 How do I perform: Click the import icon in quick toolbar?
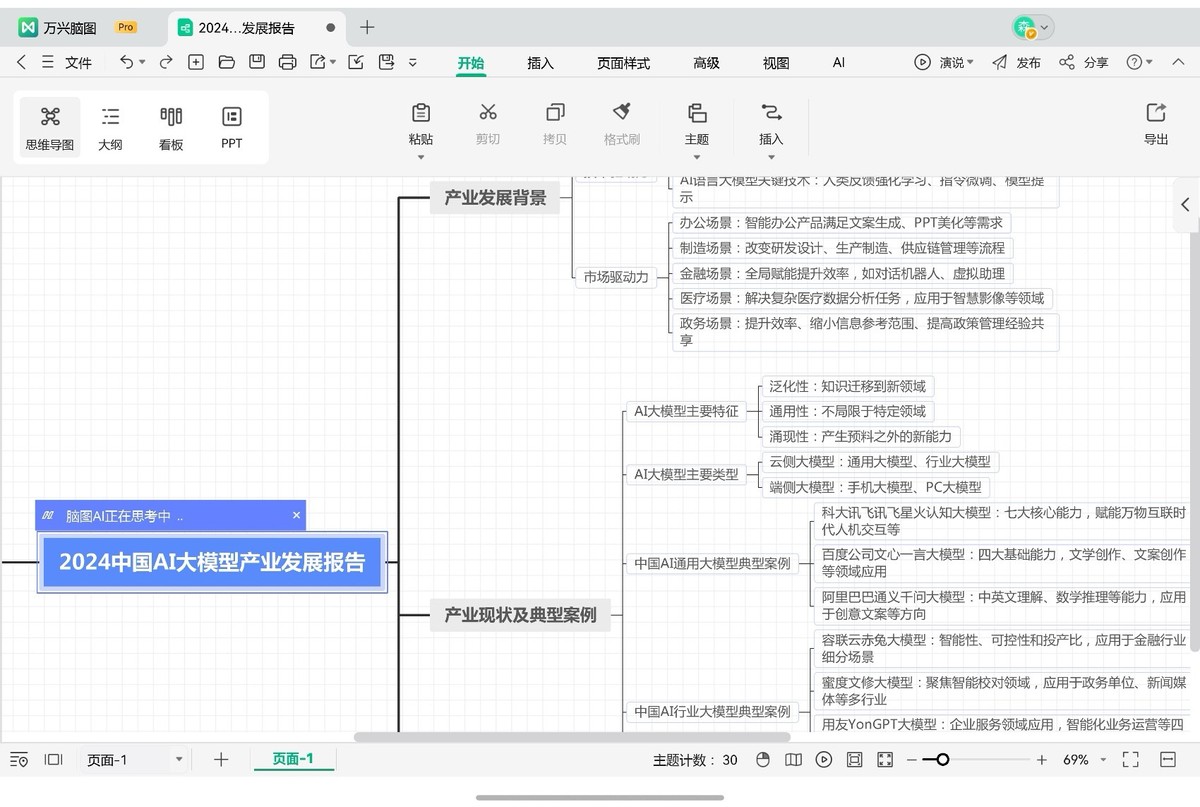click(x=356, y=62)
